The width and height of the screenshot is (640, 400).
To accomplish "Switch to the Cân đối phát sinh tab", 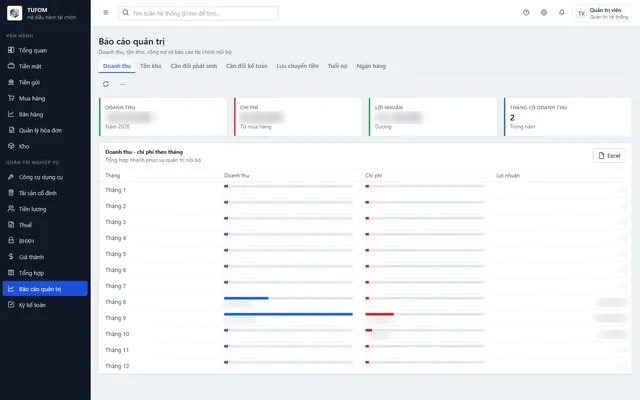I will point(194,66).
